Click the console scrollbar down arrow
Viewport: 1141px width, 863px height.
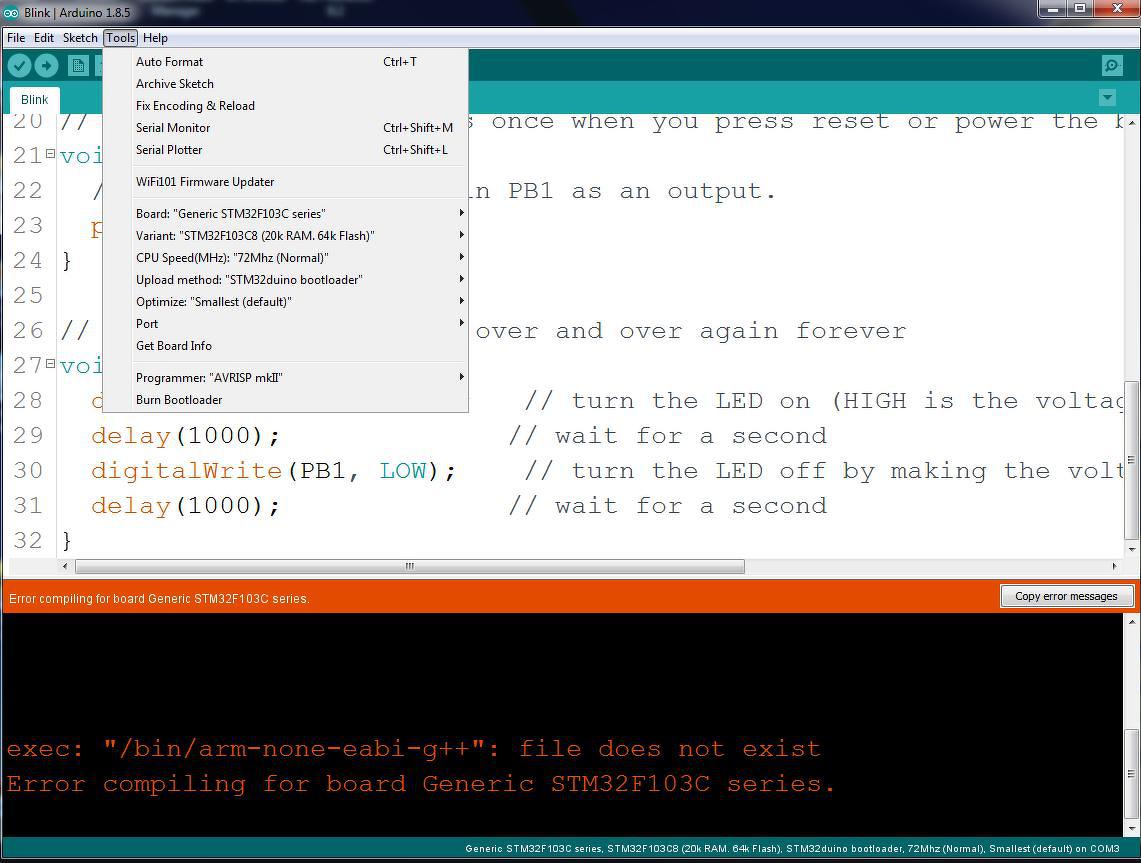click(x=1131, y=828)
